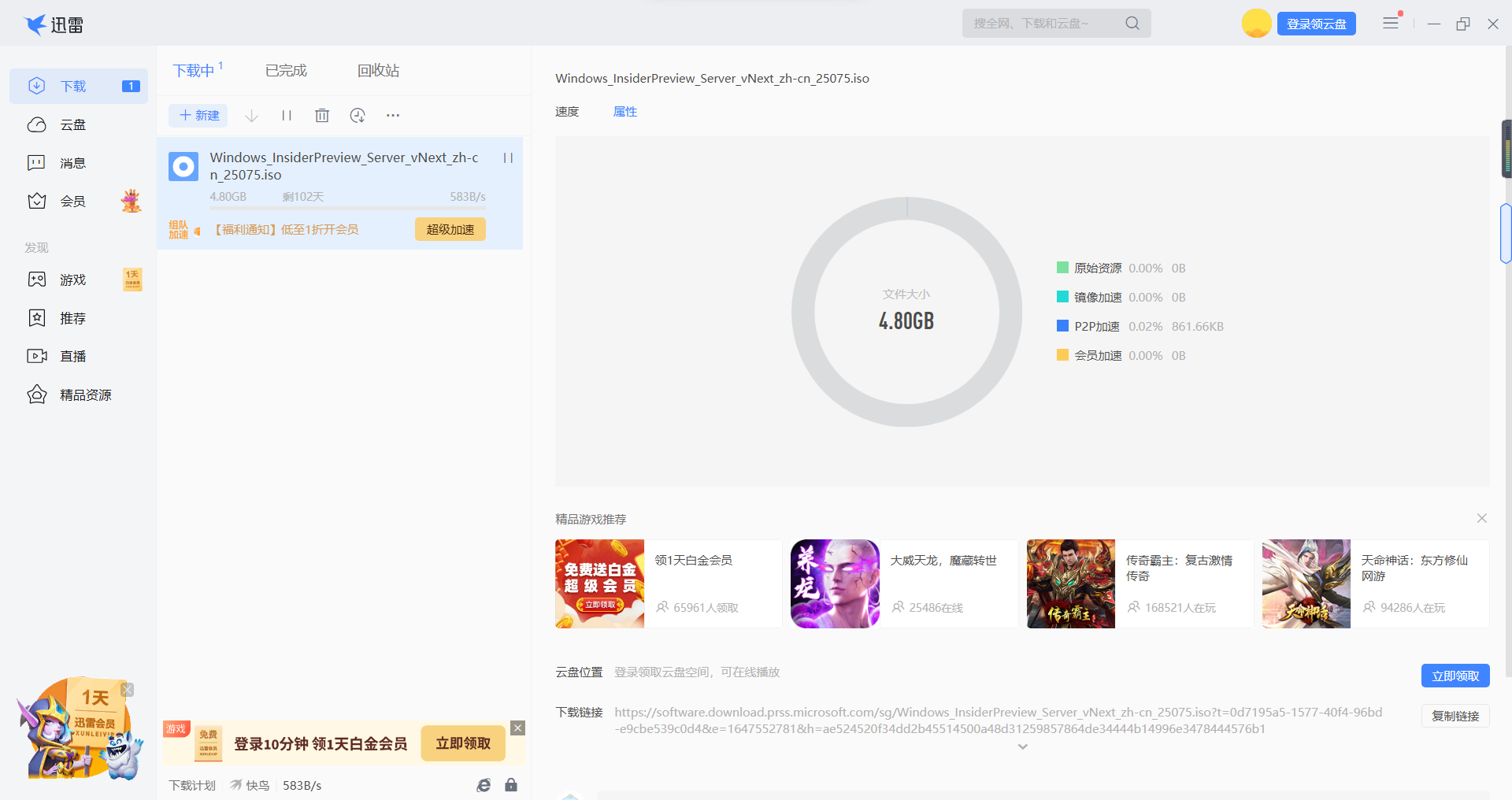The width and height of the screenshot is (1512, 800).
Task: Click the 登录领云盘 login button
Action: [1317, 24]
